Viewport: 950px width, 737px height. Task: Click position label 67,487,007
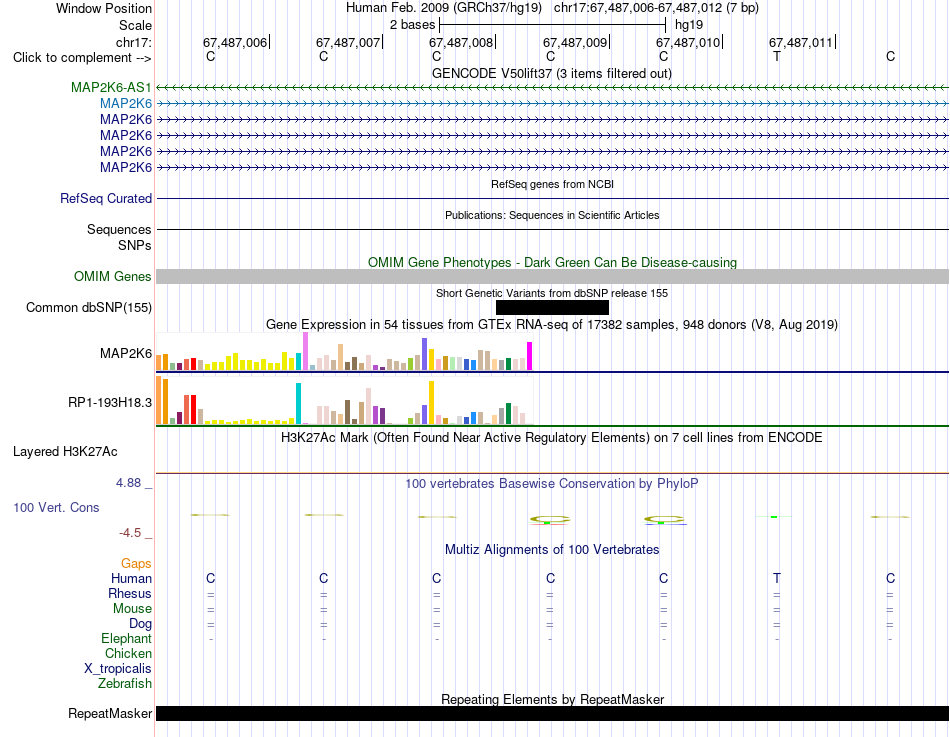tap(348, 42)
